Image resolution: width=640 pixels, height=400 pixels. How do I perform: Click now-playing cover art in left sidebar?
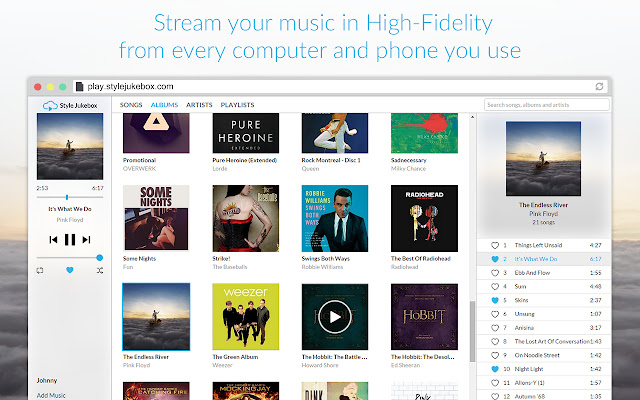(x=70, y=147)
